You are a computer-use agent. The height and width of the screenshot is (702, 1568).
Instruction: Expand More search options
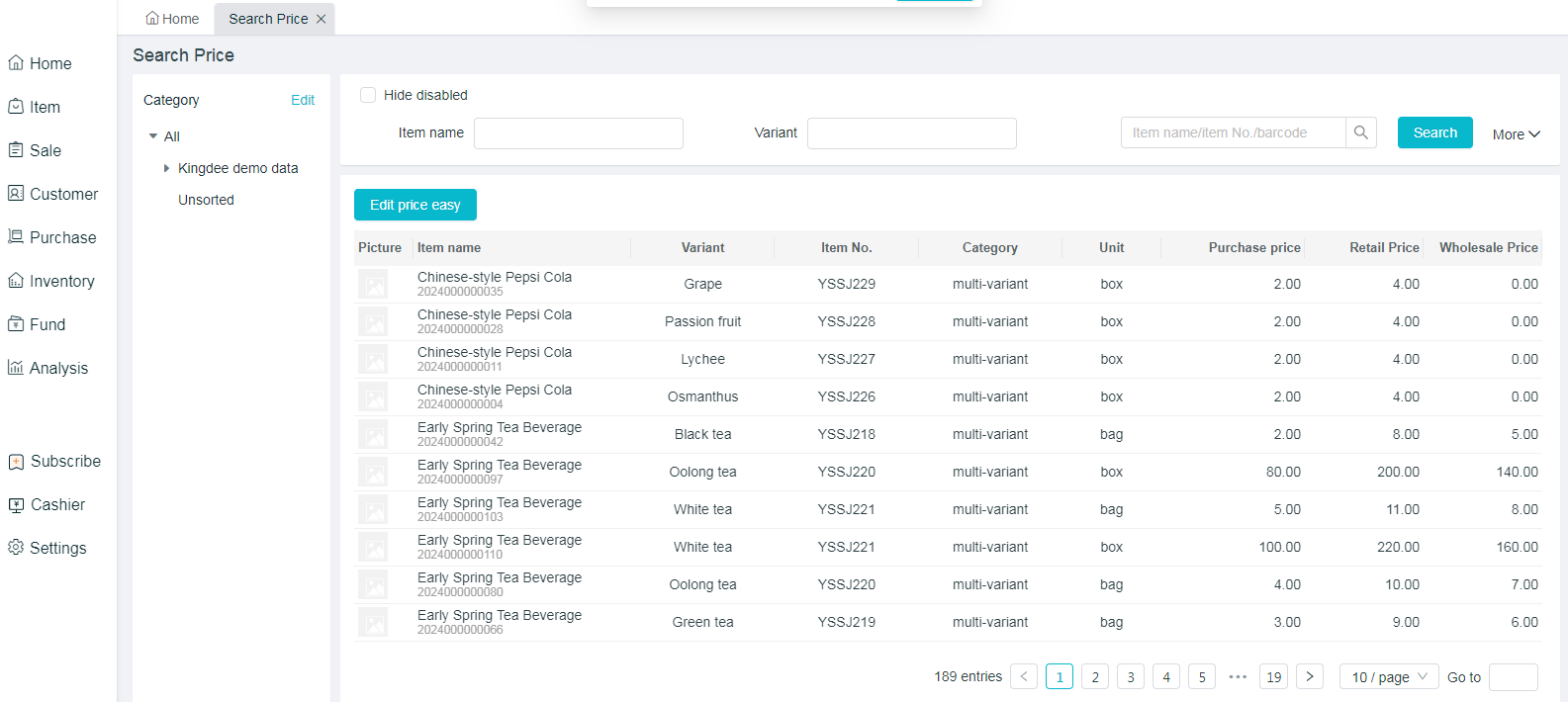[1516, 134]
